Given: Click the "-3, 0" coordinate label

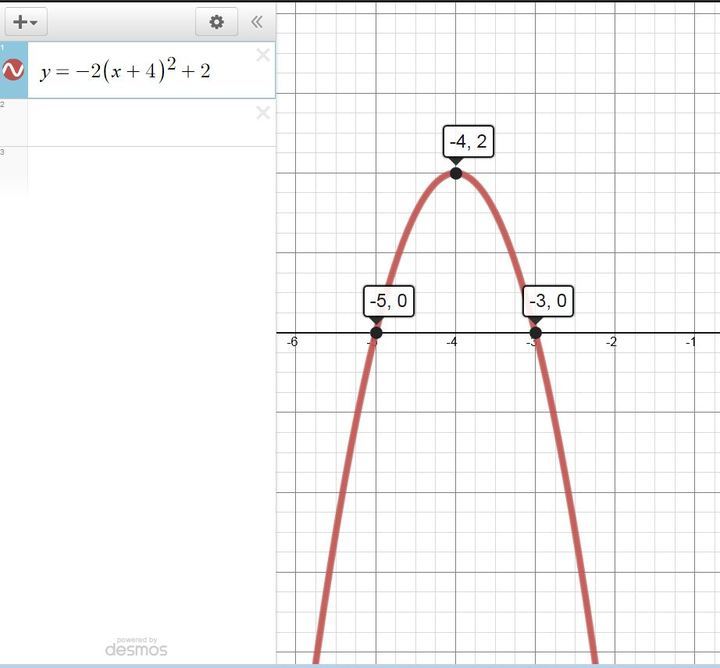Looking at the screenshot, I should pos(547,300).
